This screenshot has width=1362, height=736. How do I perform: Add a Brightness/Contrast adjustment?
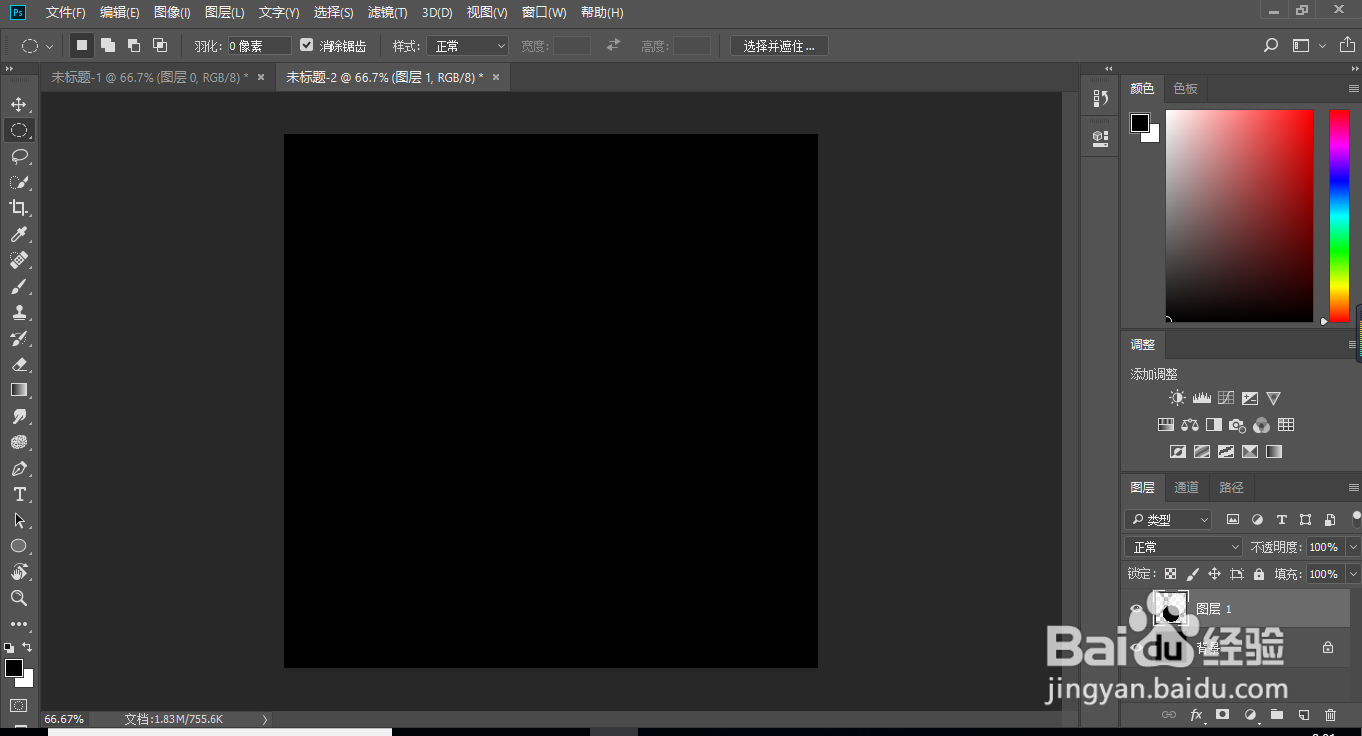pyautogui.click(x=1177, y=398)
